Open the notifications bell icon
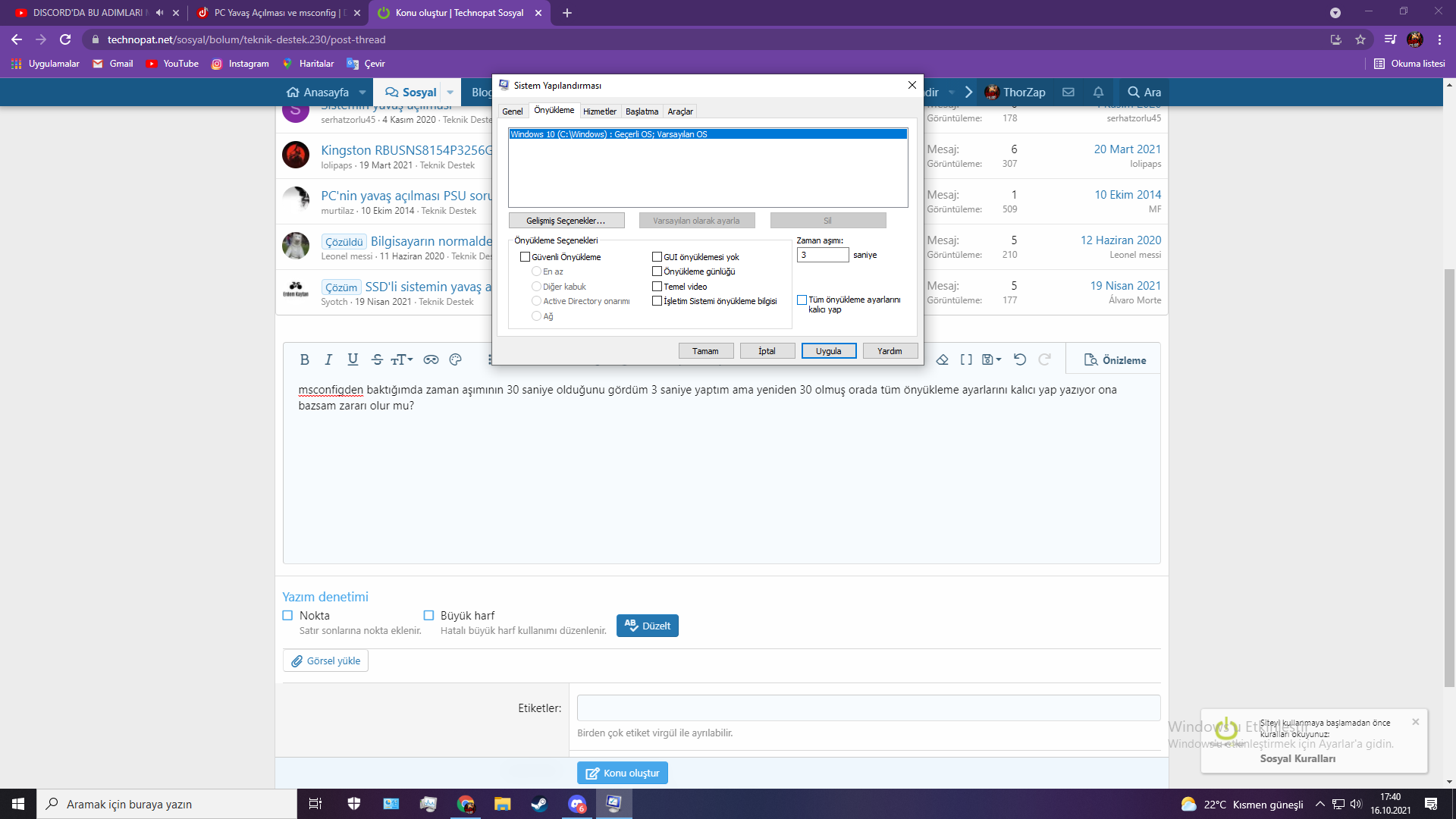Viewport: 1456px width, 819px height. pyautogui.click(x=1098, y=92)
